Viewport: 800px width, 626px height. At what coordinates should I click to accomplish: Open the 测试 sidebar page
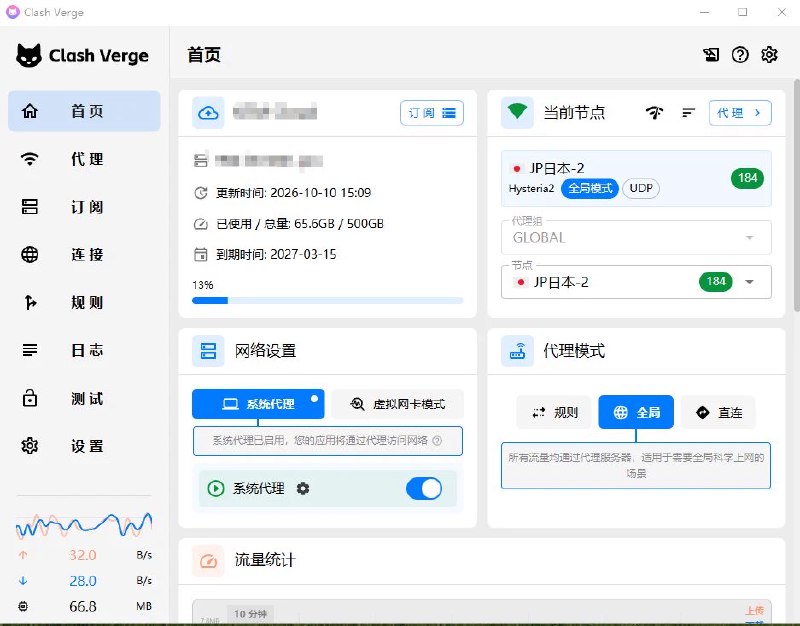click(x=84, y=398)
